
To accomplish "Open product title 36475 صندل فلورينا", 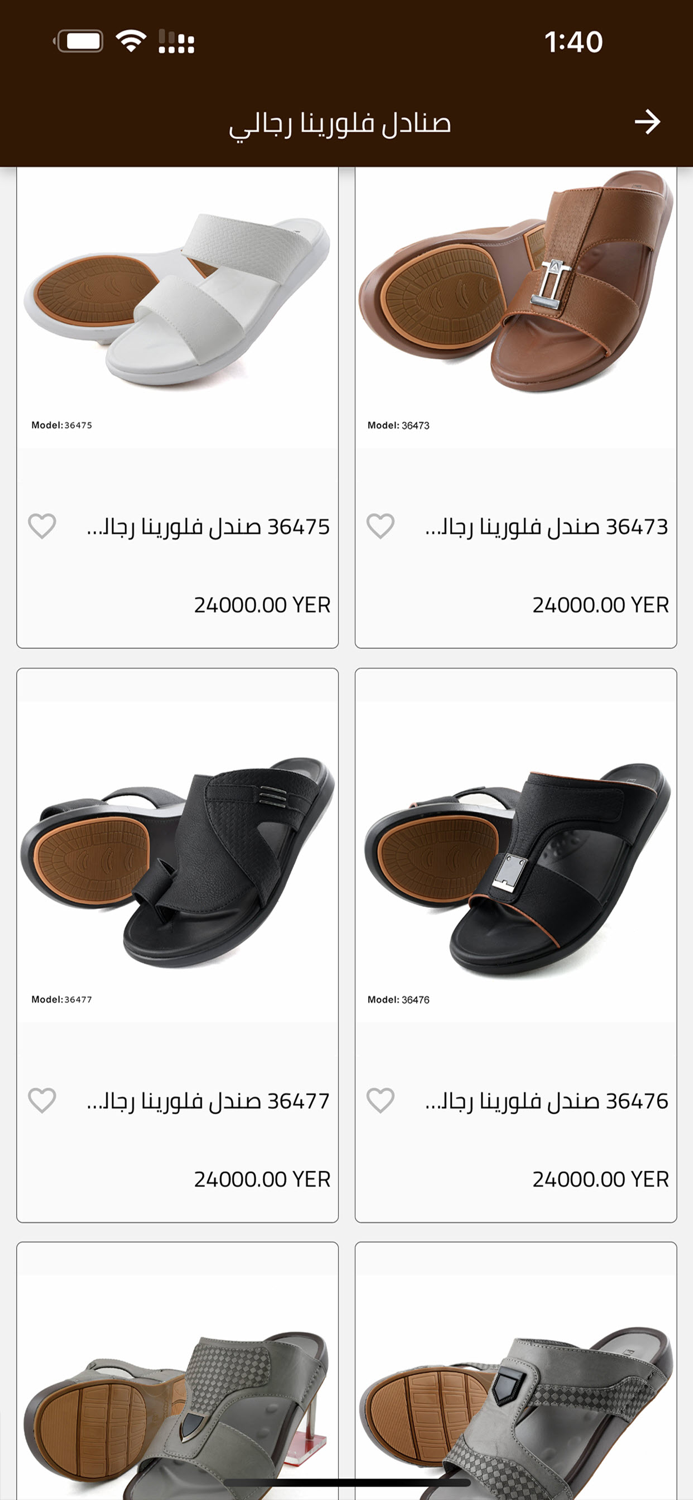I will pyautogui.click(x=208, y=527).
